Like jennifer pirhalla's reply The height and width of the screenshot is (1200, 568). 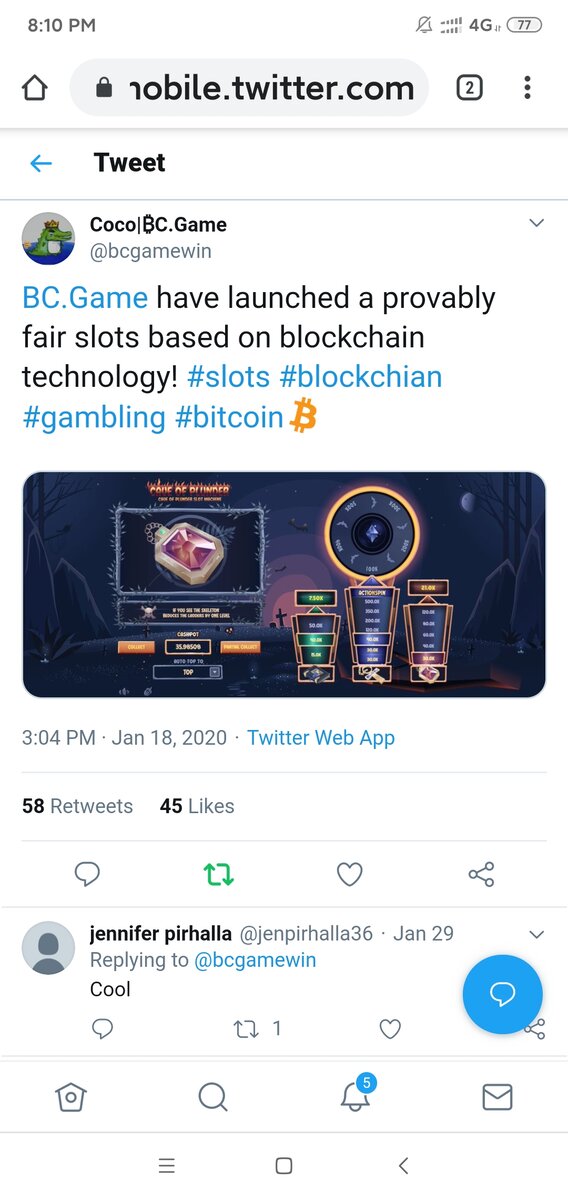pyautogui.click(x=390, y=1028)
